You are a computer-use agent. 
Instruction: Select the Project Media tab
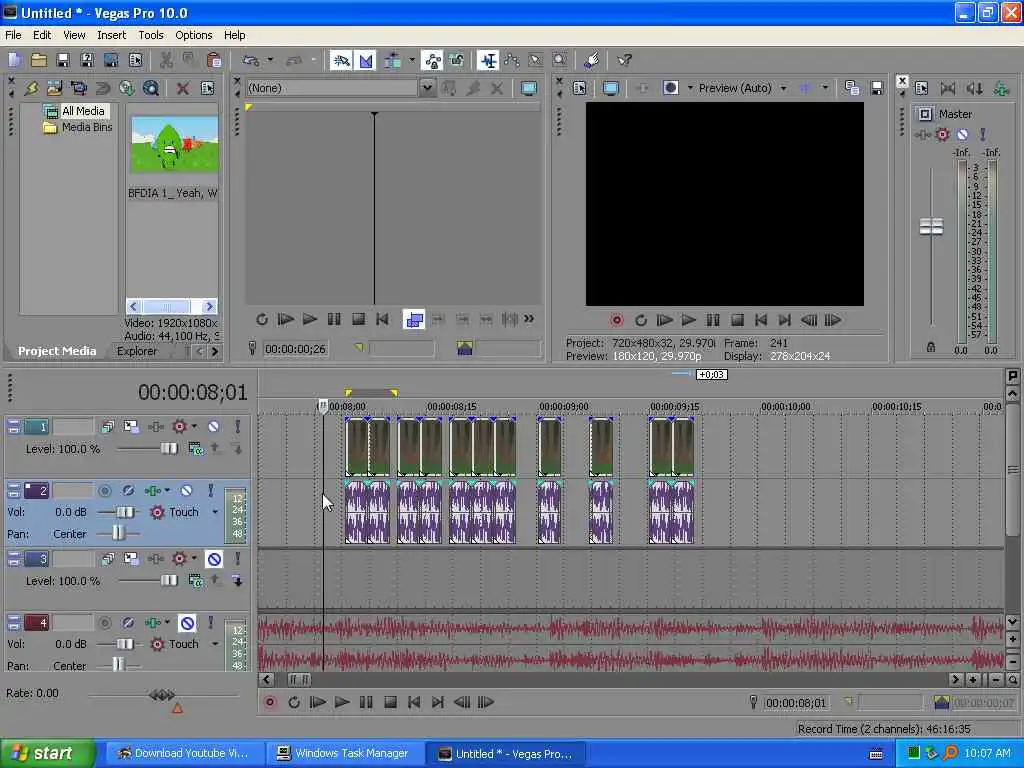tap(57, 351)
